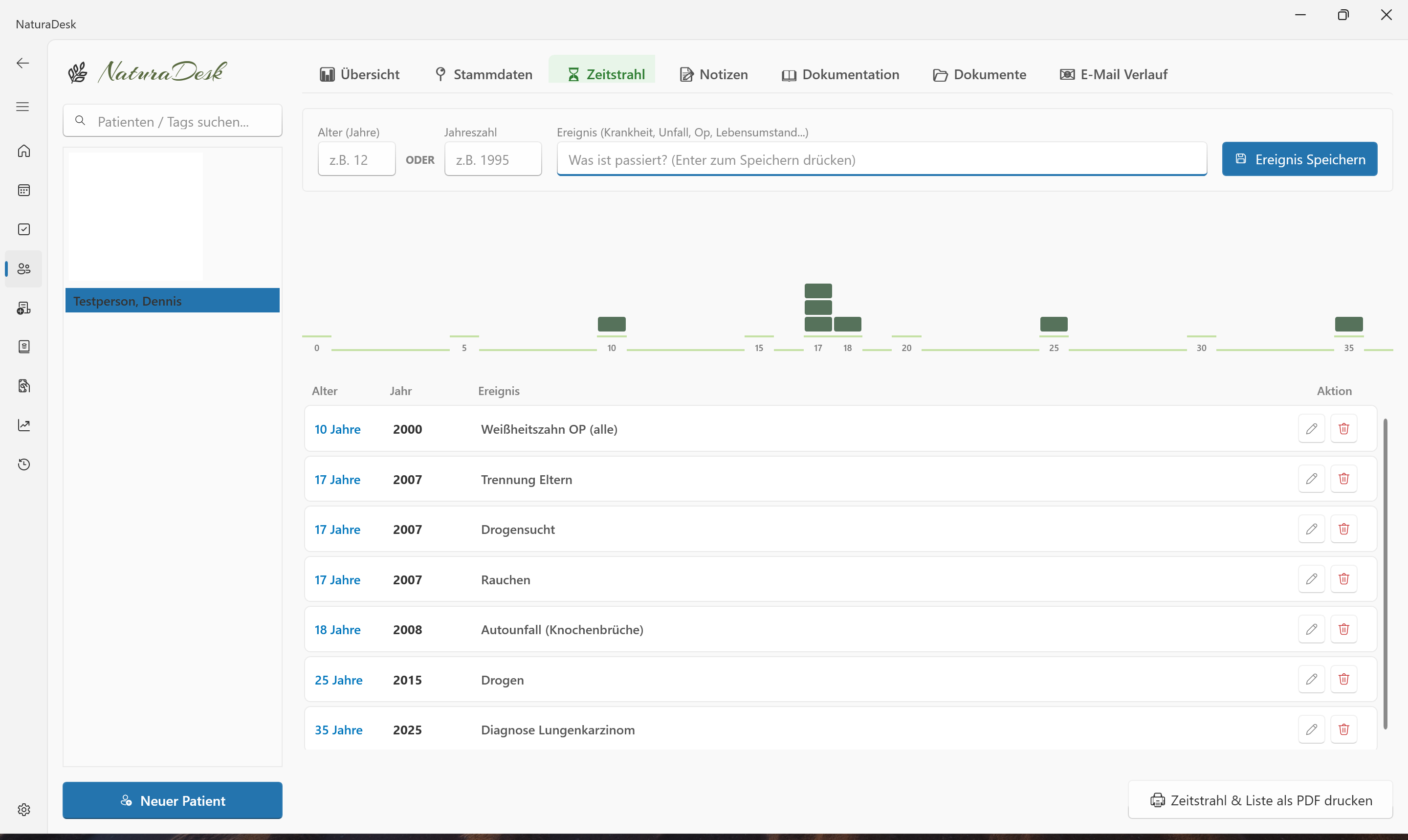Go back with the arrow icon
1408x840 pixels.
pyautogui.click(x=22, y=64)
